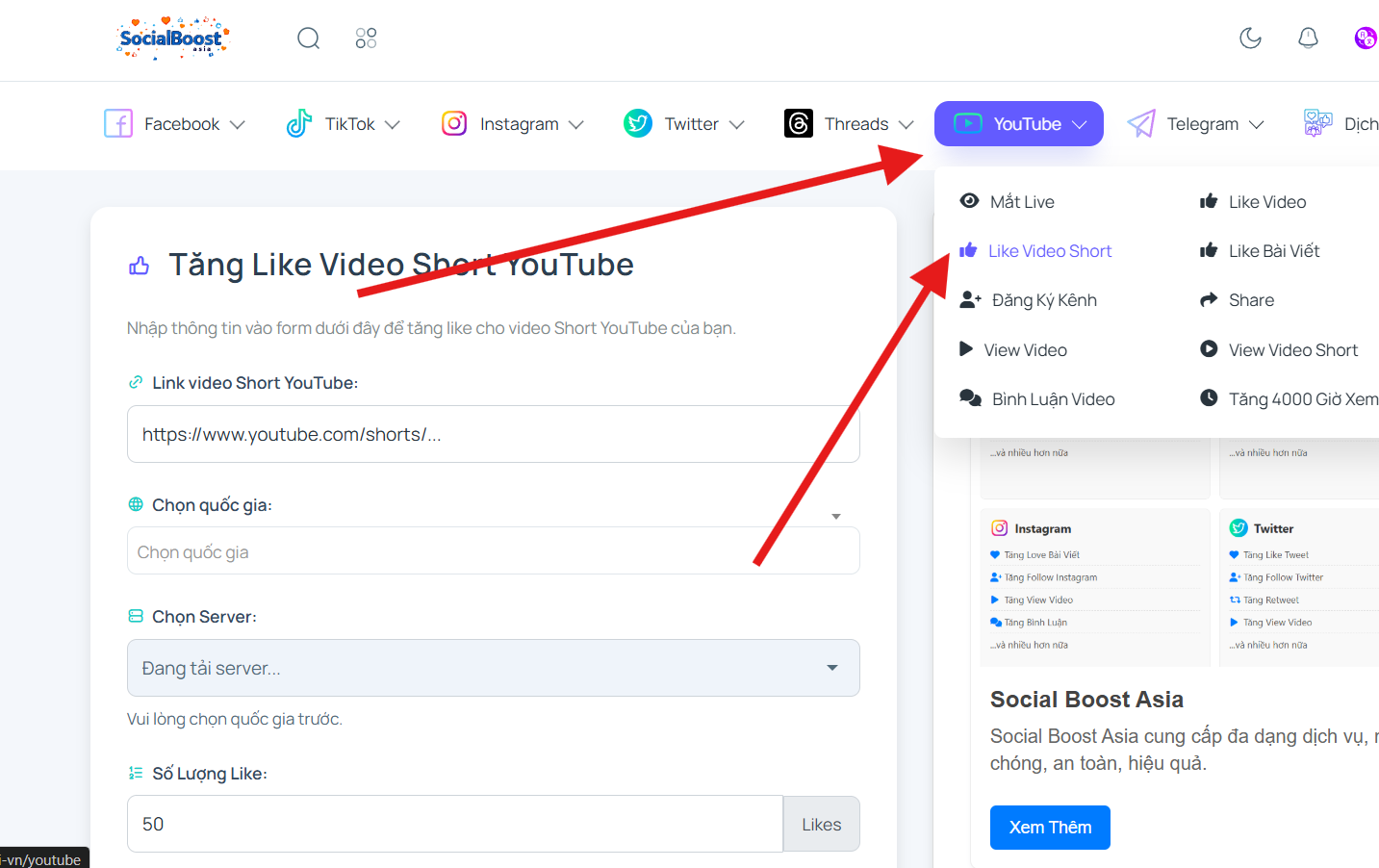The image size is (1379, 868).
Task: Toggle dark mode with moon icon
Action: pyautogui.click(x=1250, y=38)
